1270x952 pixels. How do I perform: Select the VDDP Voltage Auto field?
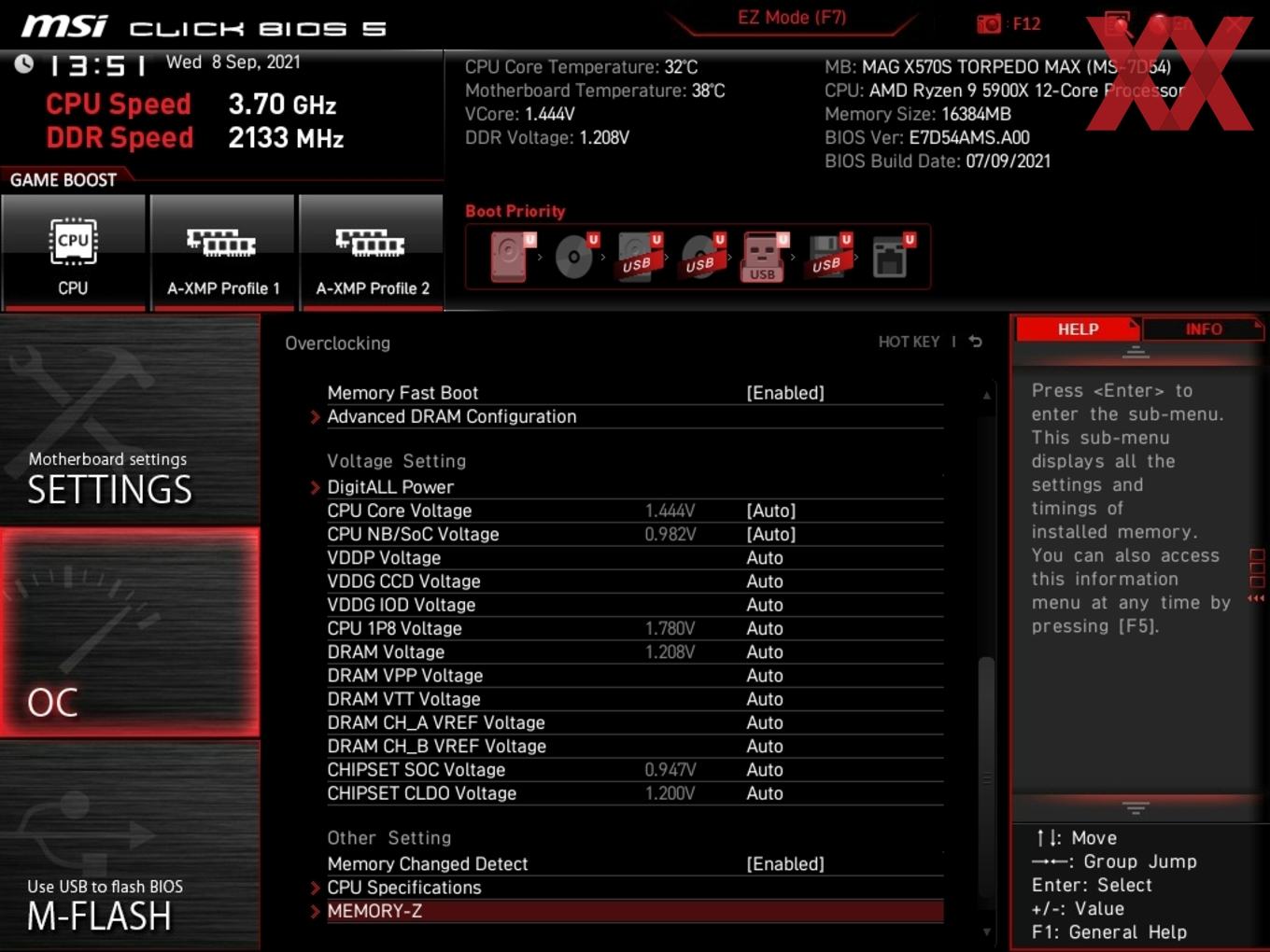tap(765, 558)
